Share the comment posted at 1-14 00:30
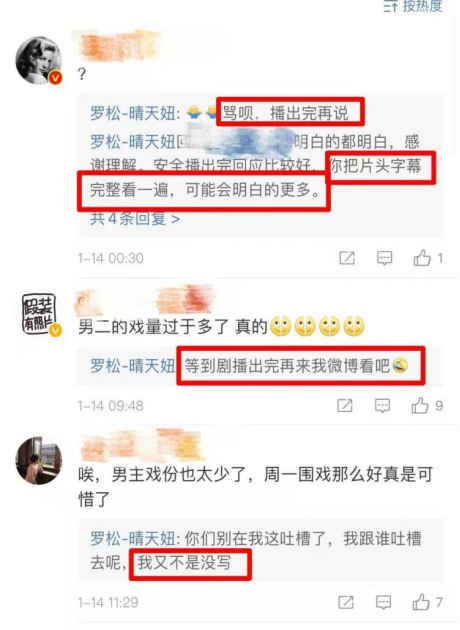 pyautogui.click(x=347, y=258)
